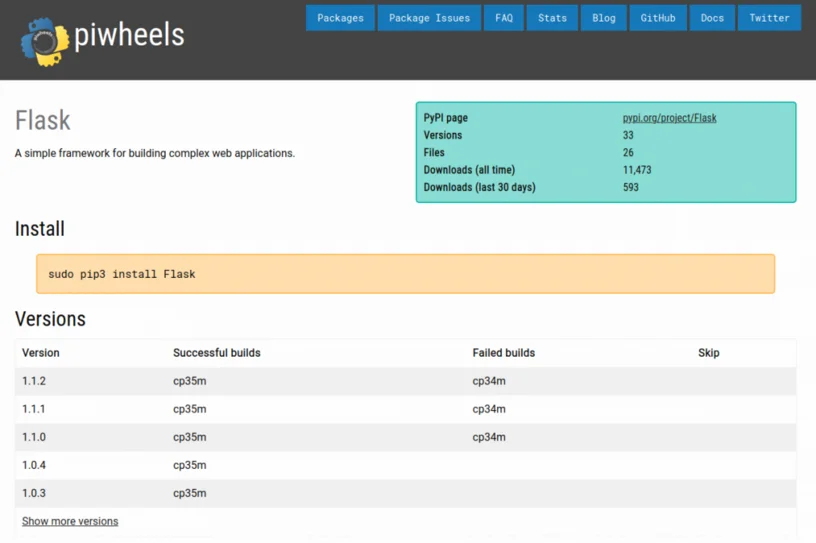Click cp34m failed build for 1.1.0
Screen dimensions: 816x543
tap(489, 437)
